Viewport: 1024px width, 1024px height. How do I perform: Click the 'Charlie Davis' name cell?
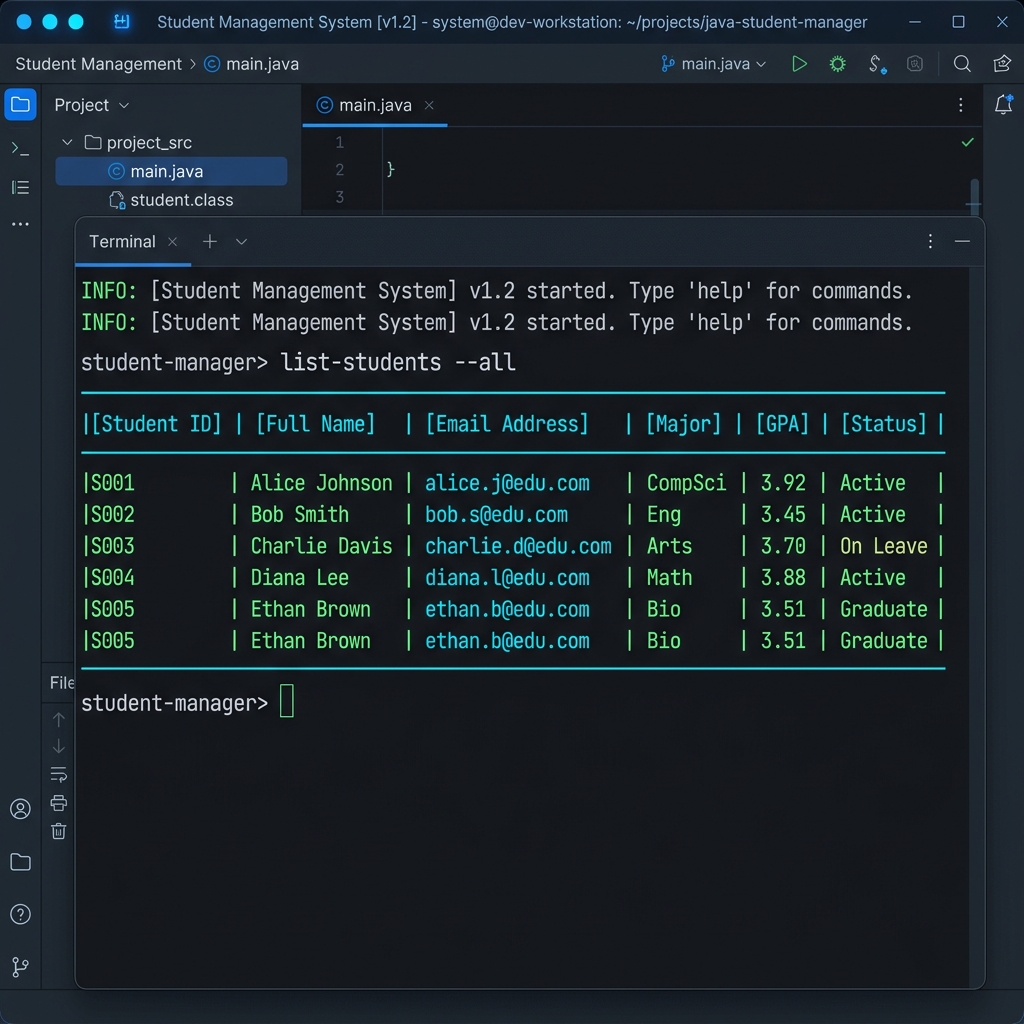pos(321,546)
